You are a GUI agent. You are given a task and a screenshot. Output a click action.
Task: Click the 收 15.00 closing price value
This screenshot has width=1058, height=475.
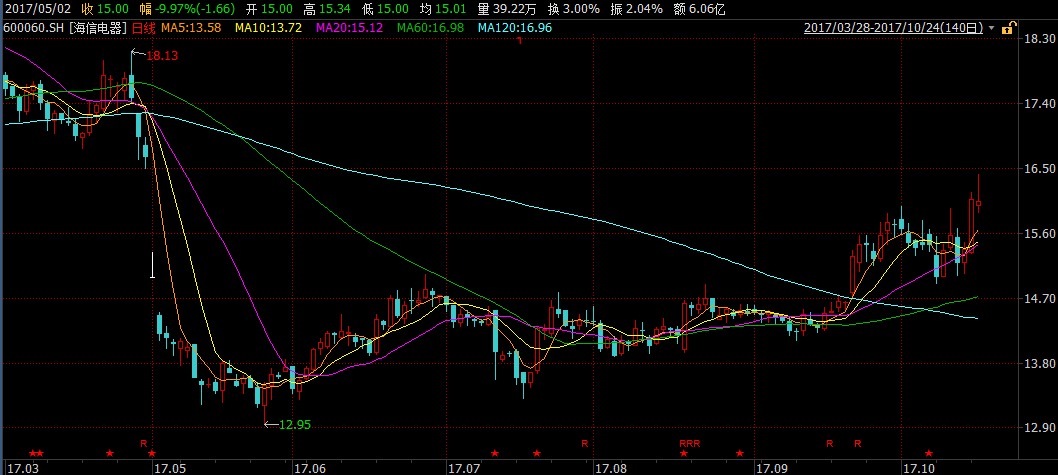[105, 9]
